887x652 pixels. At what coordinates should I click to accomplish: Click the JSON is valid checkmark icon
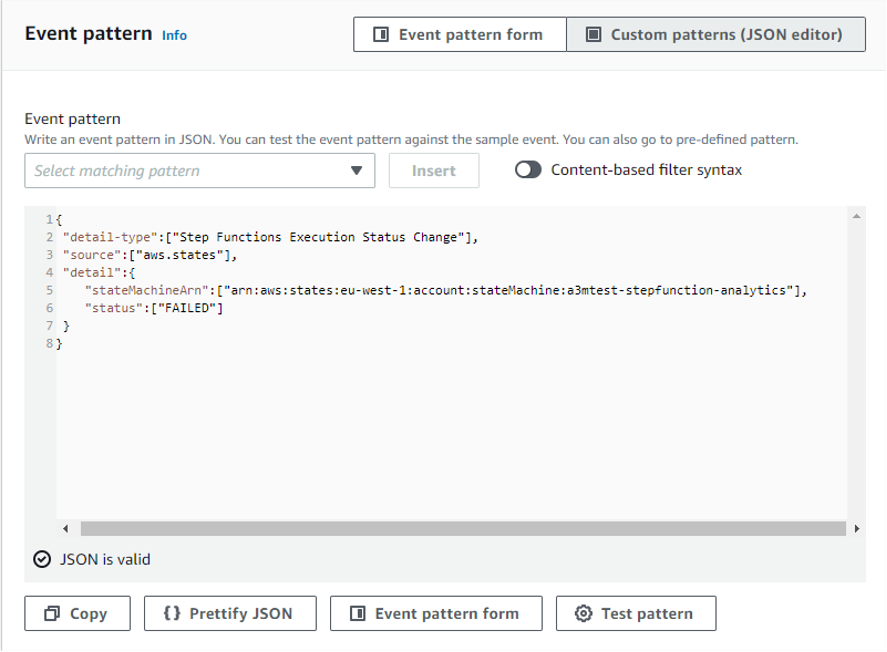41,560
